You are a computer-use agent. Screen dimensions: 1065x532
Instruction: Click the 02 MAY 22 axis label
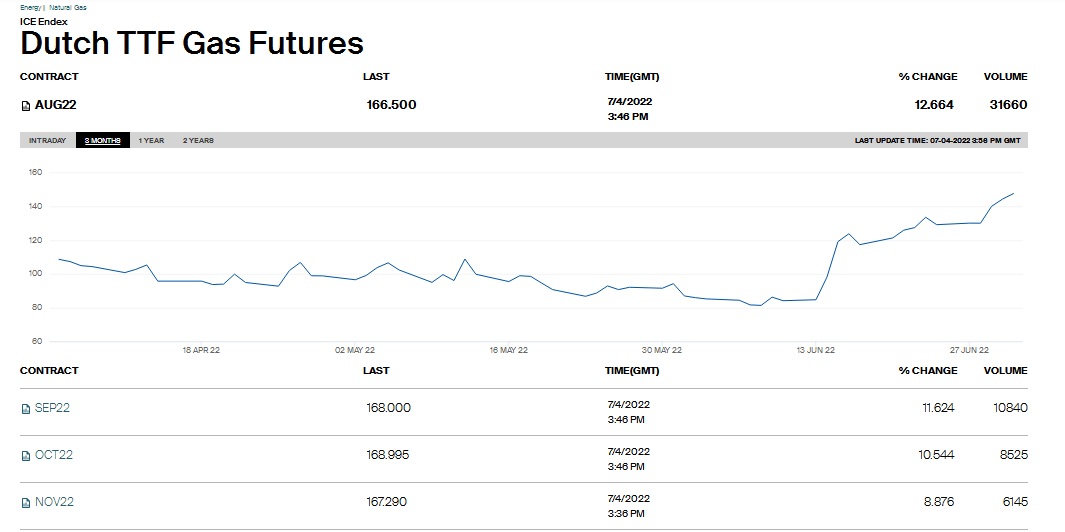point(355,350)
